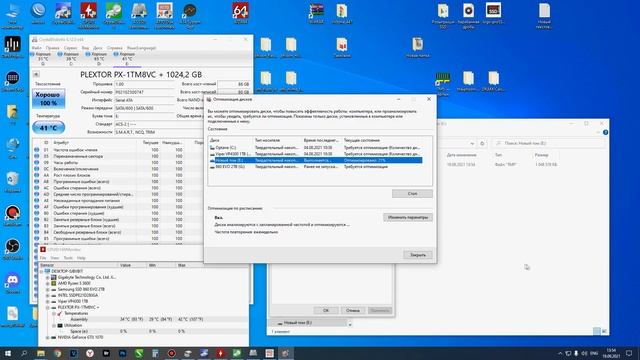Viewport: 640px width, 360px height.
Task: Click Закрыть in the optimization dialog
Action: [418, 255]
